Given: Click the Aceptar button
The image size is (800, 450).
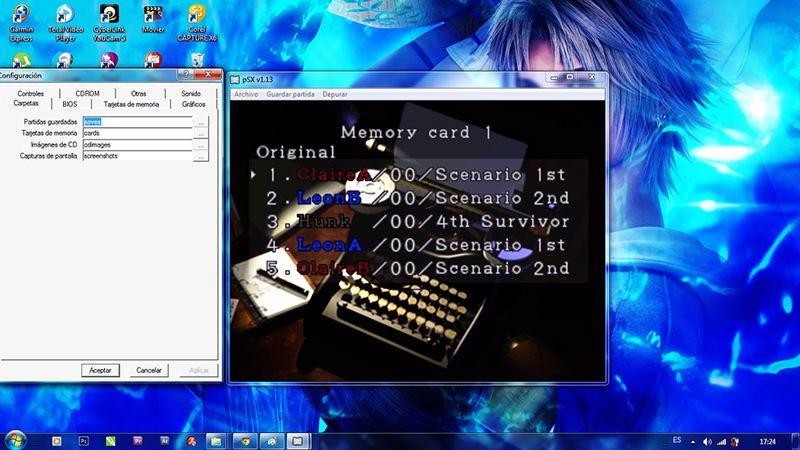Looking at the screenshot, I should 100,370.
